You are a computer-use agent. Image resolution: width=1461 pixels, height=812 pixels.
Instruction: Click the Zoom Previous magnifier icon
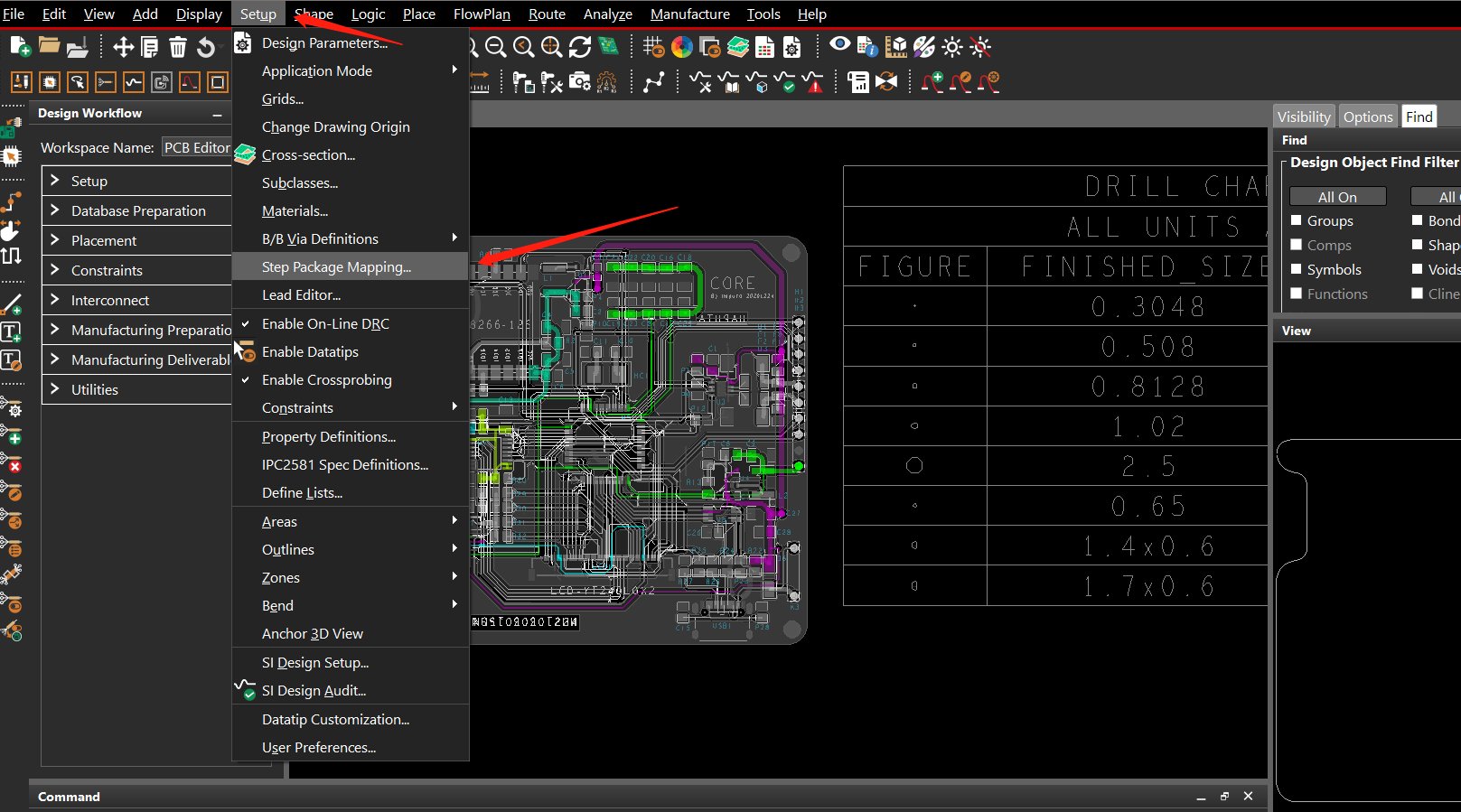[523, 47]
